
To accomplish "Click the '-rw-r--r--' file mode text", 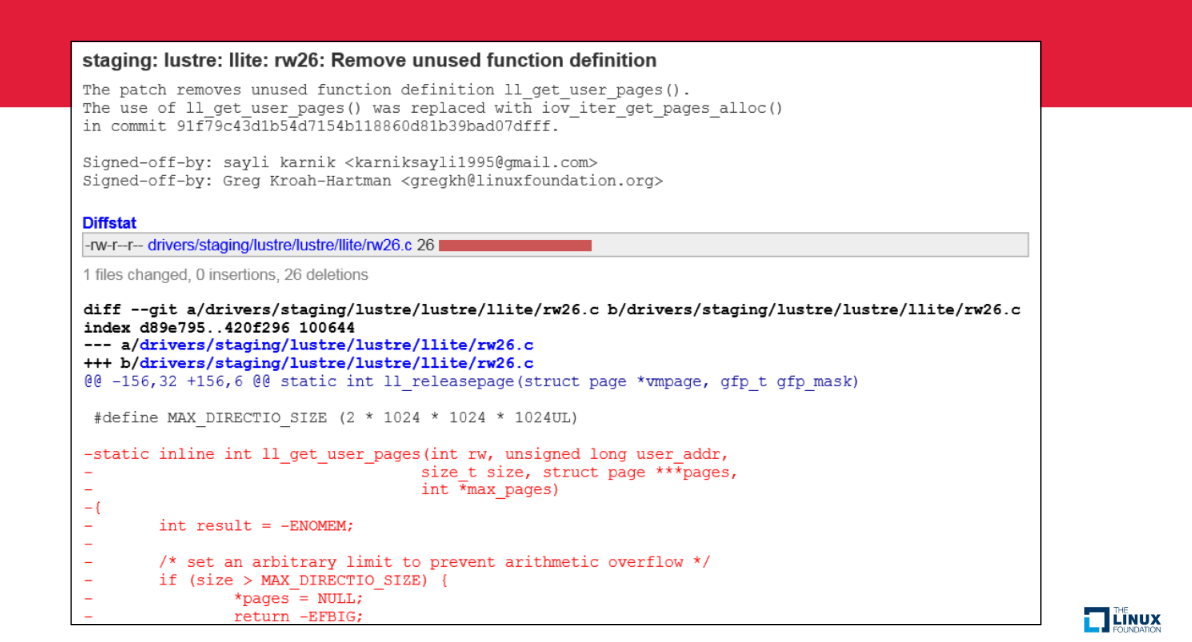I will coord(113,245).
